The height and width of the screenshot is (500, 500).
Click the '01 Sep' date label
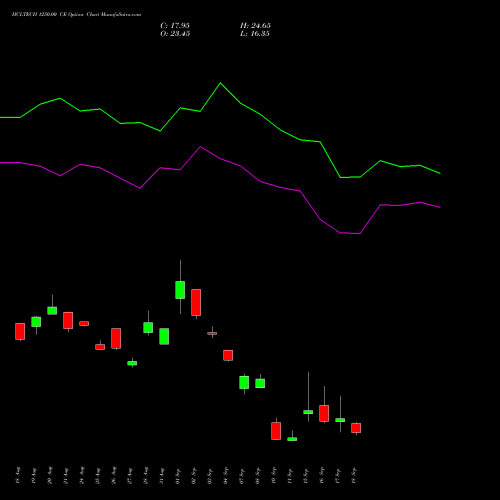(178, 476)
